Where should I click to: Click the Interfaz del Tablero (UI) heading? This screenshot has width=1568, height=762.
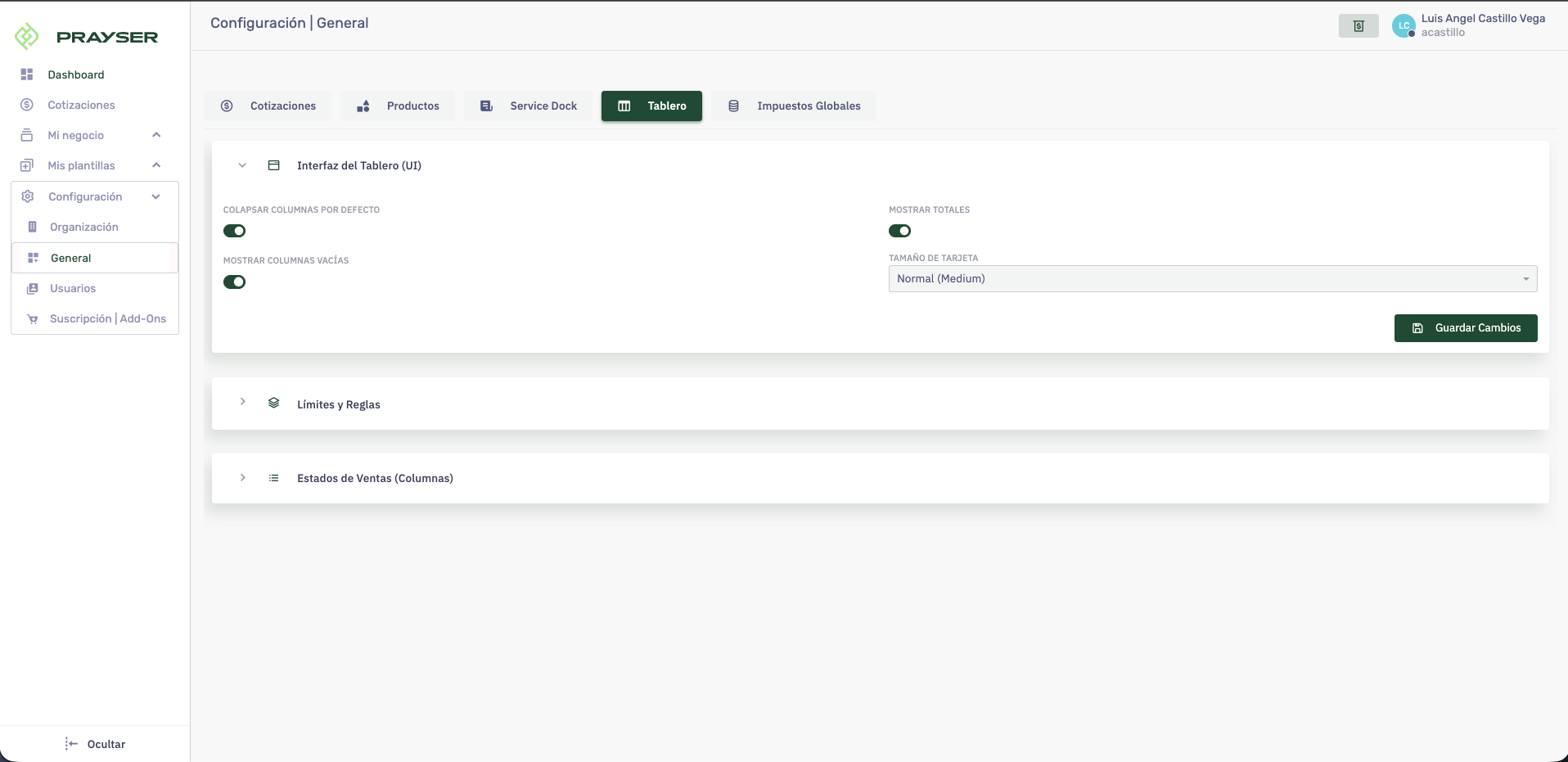point(359,165)
